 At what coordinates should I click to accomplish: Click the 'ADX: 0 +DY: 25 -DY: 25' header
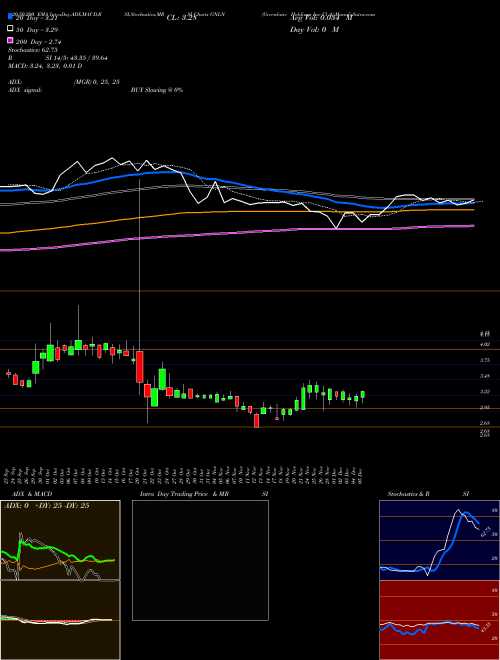point(46,506)
